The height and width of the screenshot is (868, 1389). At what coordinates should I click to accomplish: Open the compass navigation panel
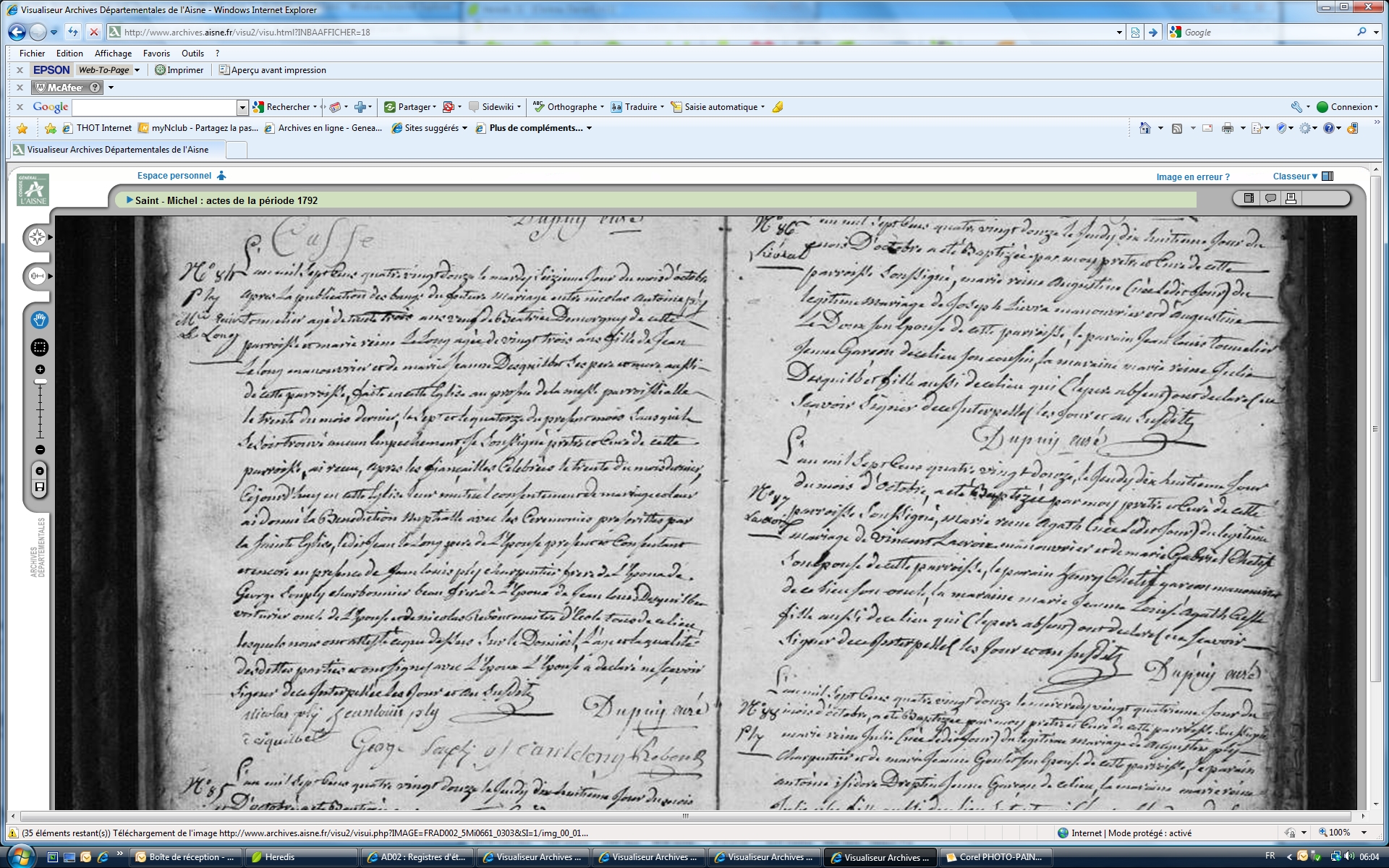tap(37, 237)
